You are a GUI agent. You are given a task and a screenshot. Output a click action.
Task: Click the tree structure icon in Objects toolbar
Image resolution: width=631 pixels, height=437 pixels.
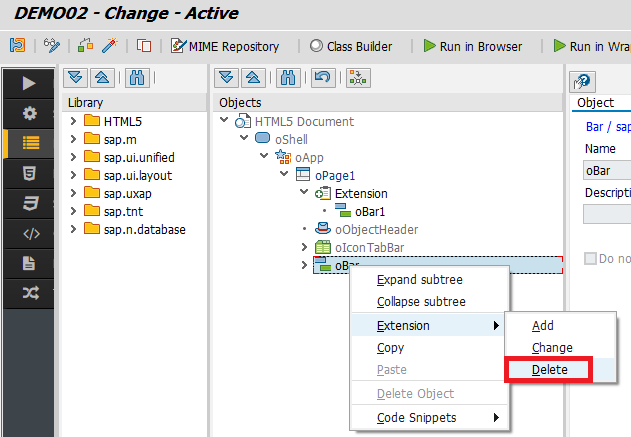(x=358, y=78)
